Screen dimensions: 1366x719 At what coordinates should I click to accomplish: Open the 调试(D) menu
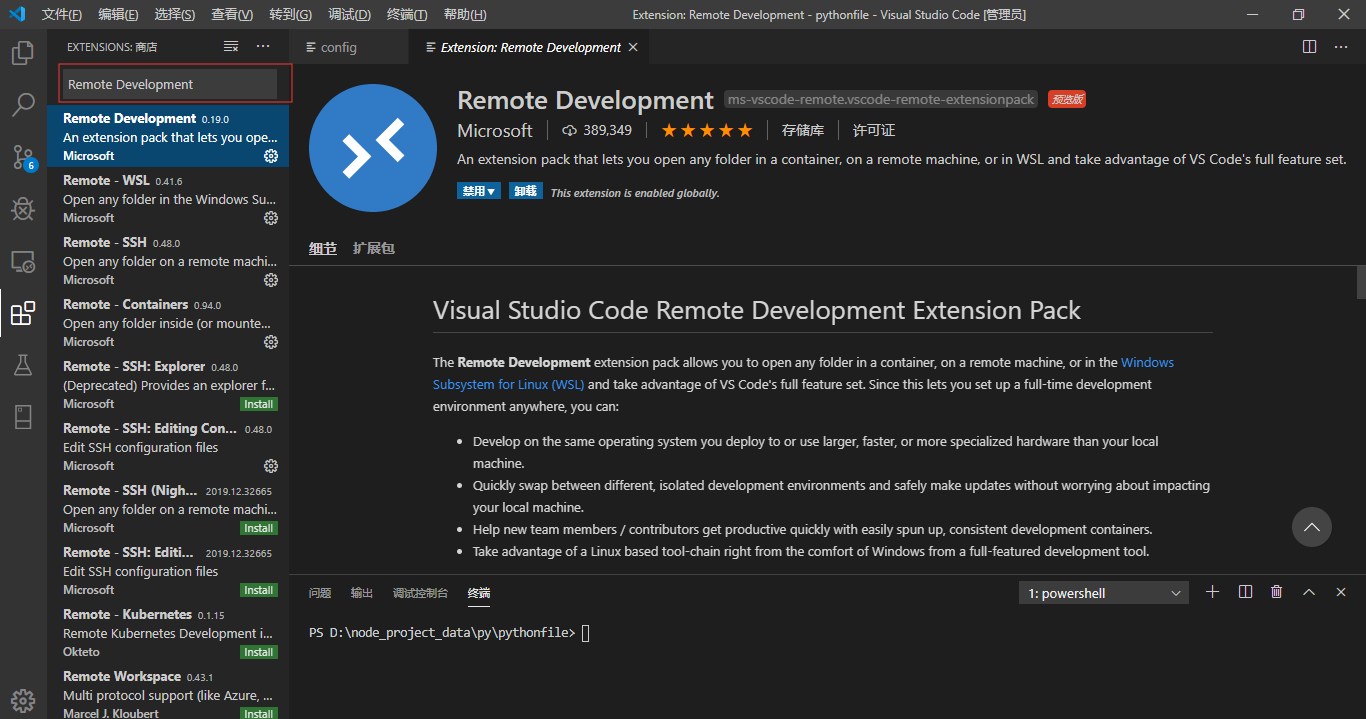pyautogui.click(x=349, y=14)
